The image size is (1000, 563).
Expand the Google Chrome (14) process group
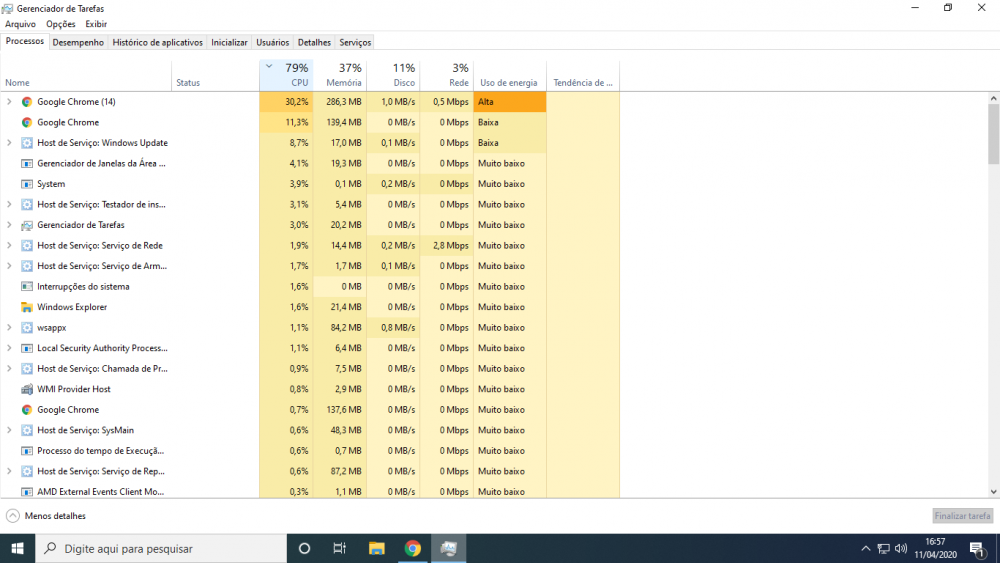(x=9, y=102)
